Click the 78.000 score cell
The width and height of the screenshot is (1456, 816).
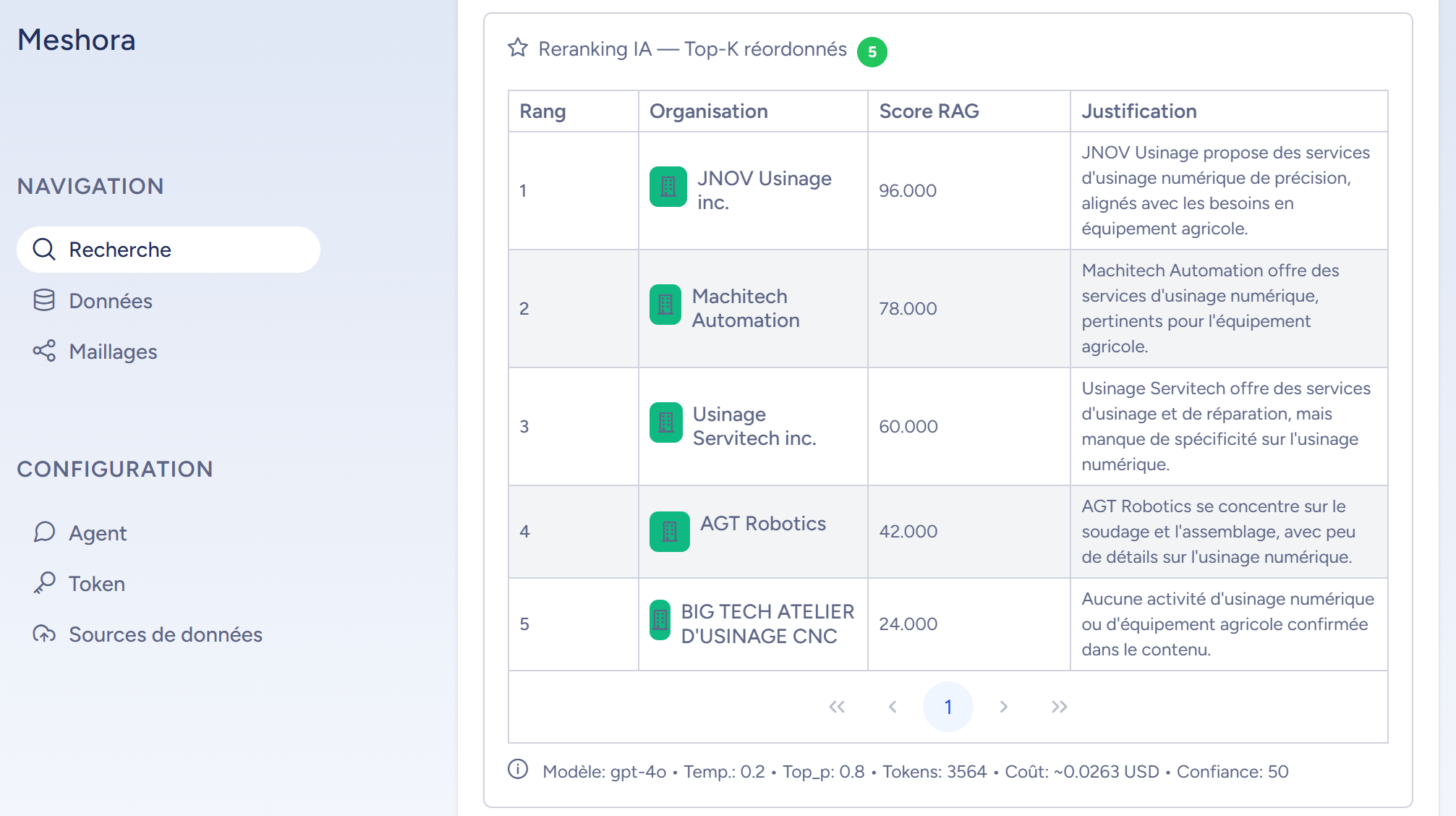tap(969, 309)
